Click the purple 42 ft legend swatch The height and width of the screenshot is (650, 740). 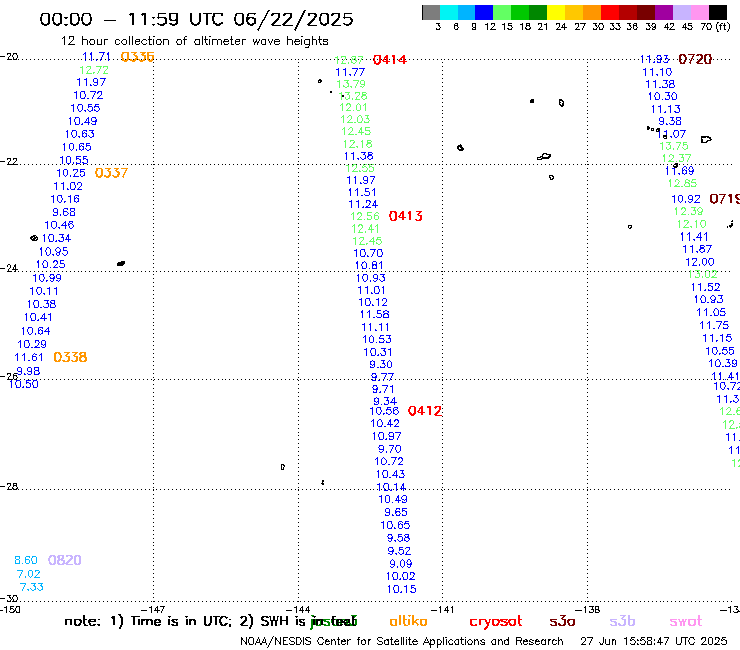[664, 12]
